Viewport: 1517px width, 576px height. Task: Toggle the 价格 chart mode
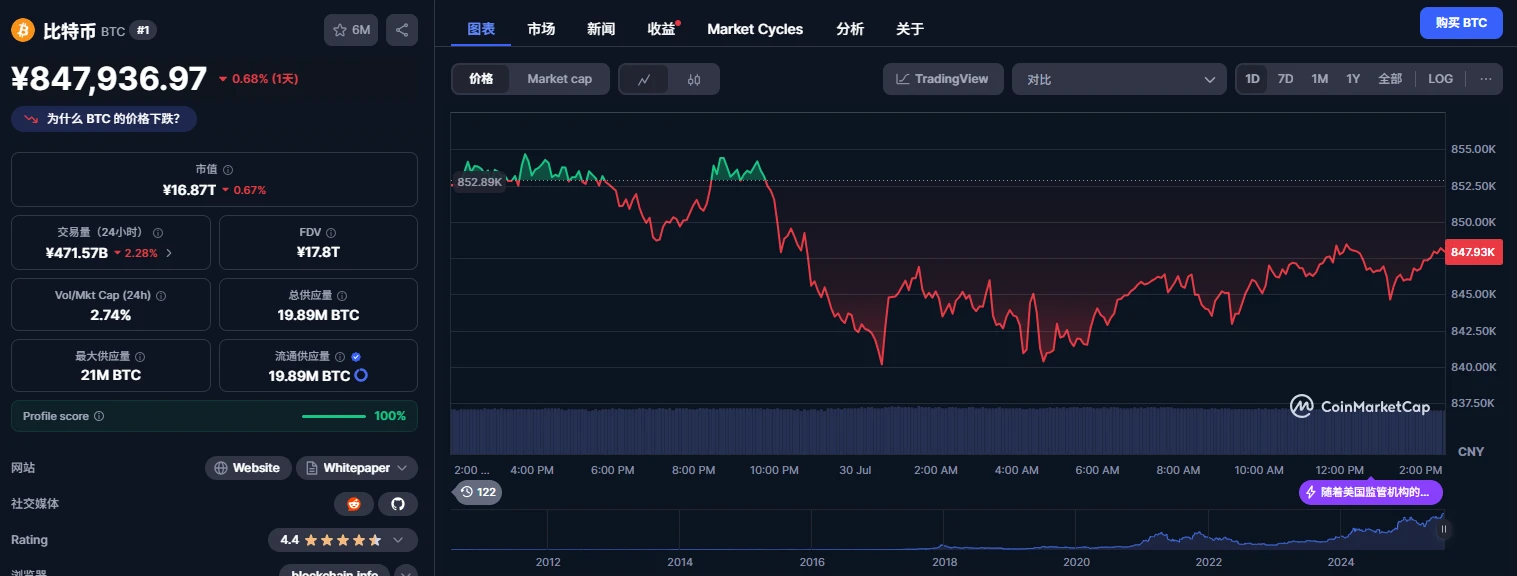click(x=481, y=79)
